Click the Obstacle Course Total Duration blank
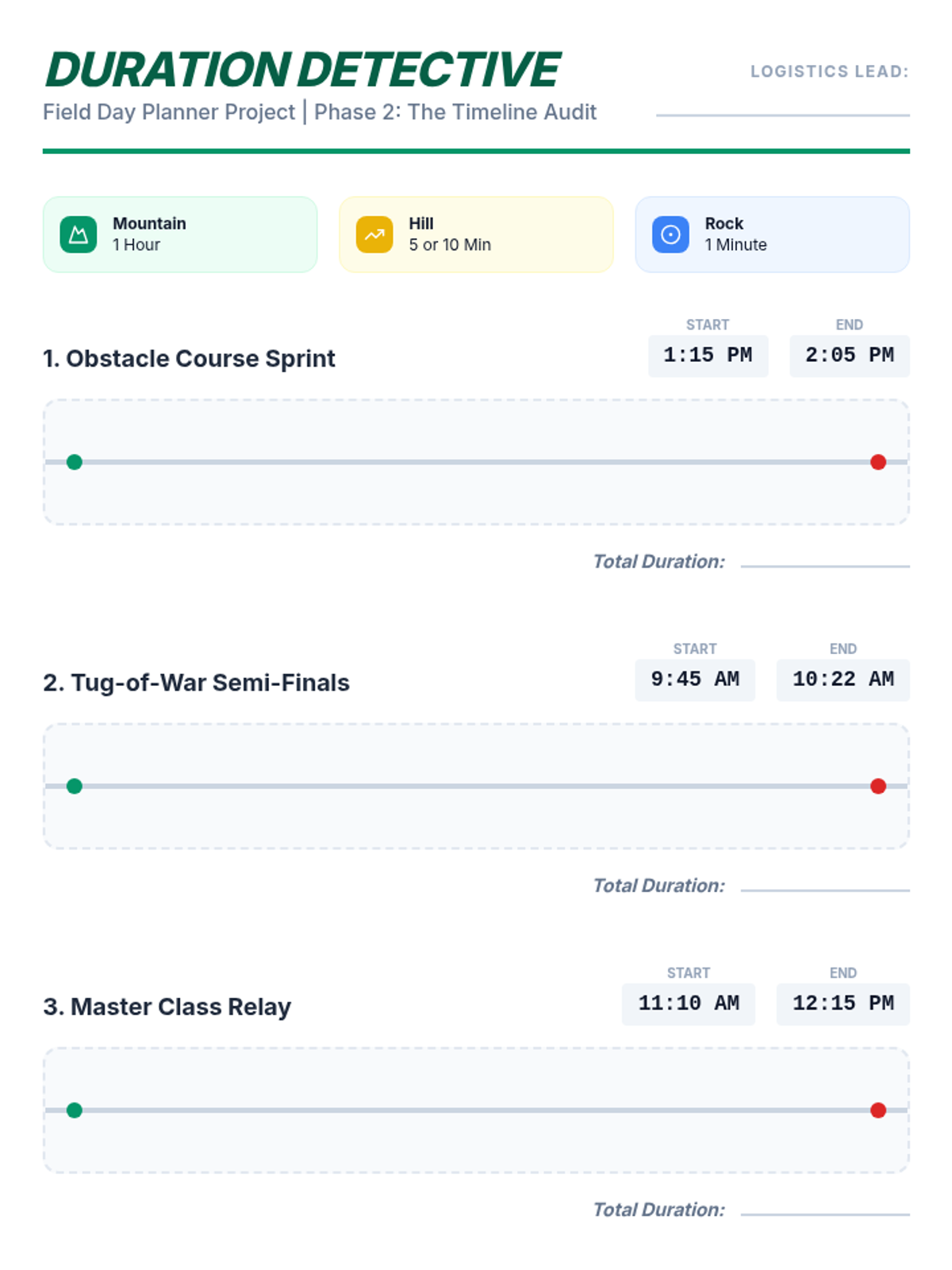This screenshot has height=1270, width=952. [825, 565]
